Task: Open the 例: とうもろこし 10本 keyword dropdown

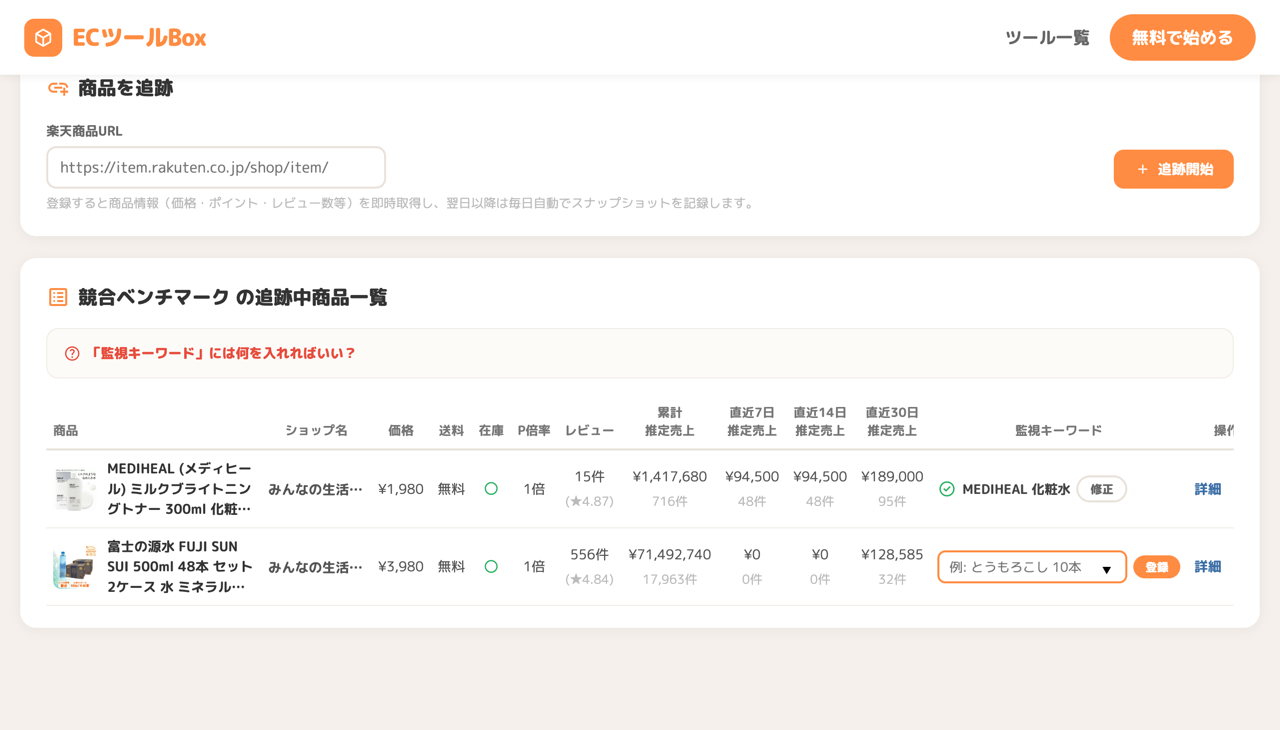Action: click(x=1032, y=567)
